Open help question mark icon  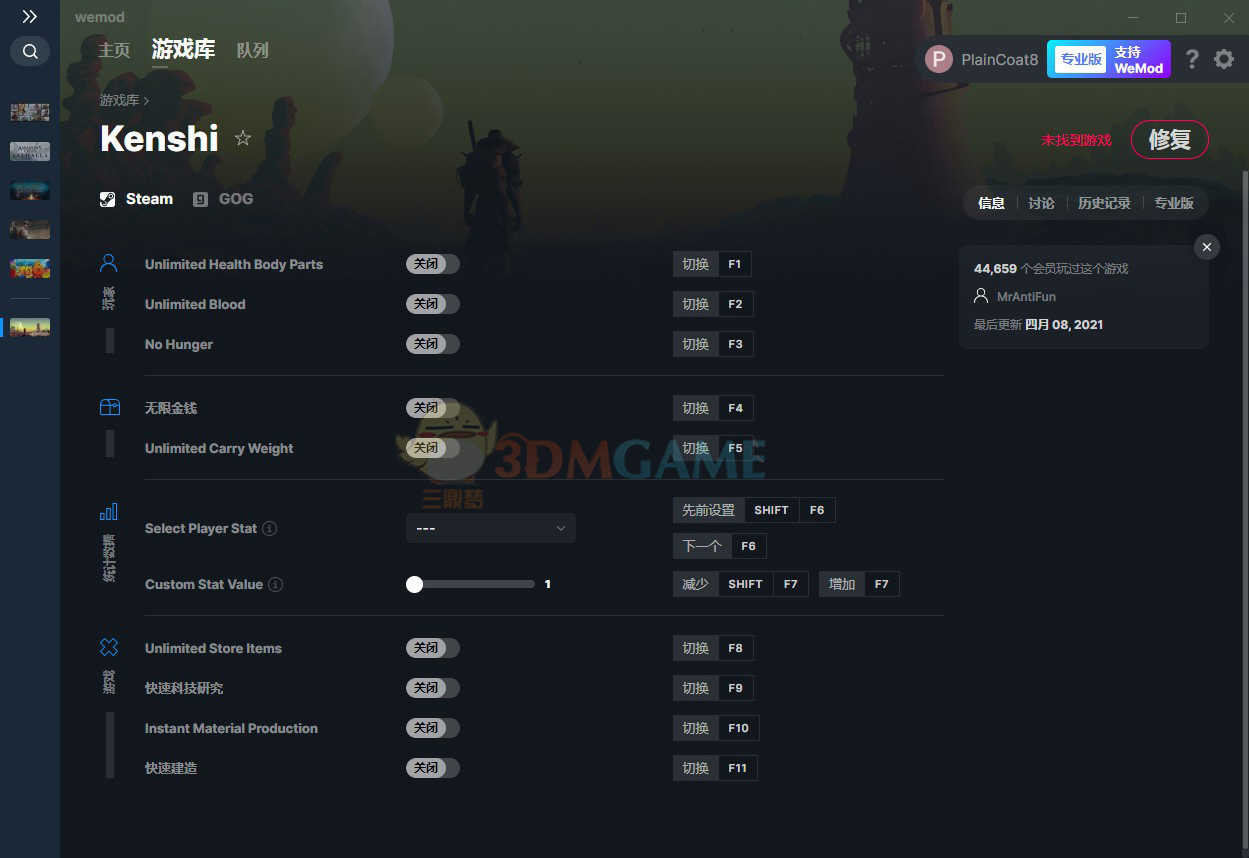coord(1191,59)
